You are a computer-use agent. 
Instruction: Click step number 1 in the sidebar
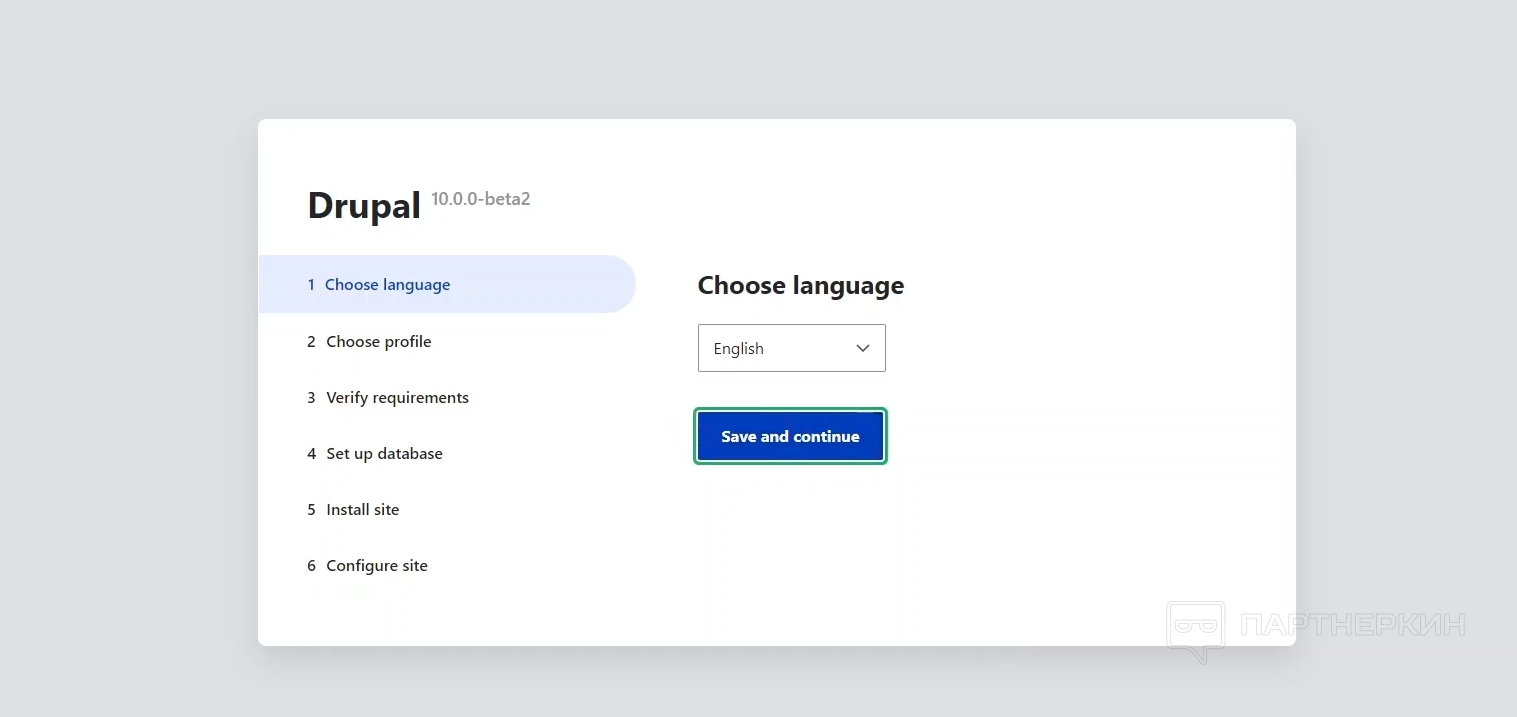pos(311,285)
